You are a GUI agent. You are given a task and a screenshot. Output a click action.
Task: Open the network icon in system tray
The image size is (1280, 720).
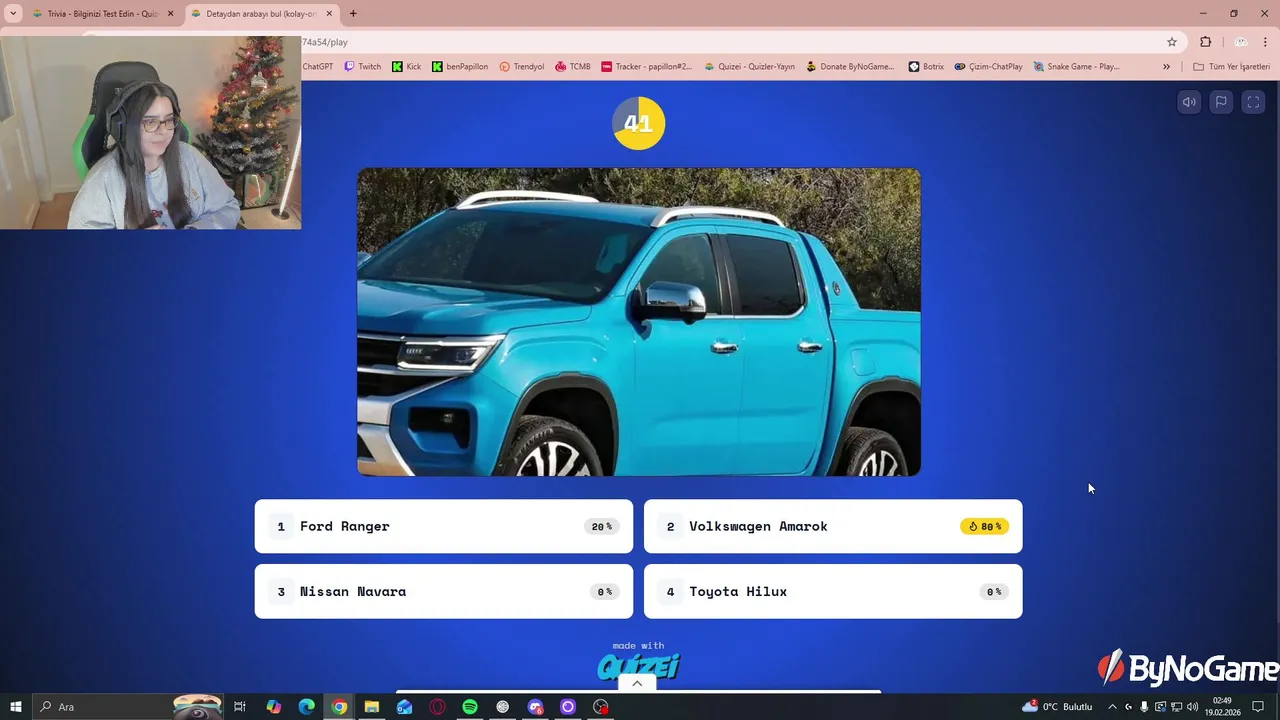1177,707
